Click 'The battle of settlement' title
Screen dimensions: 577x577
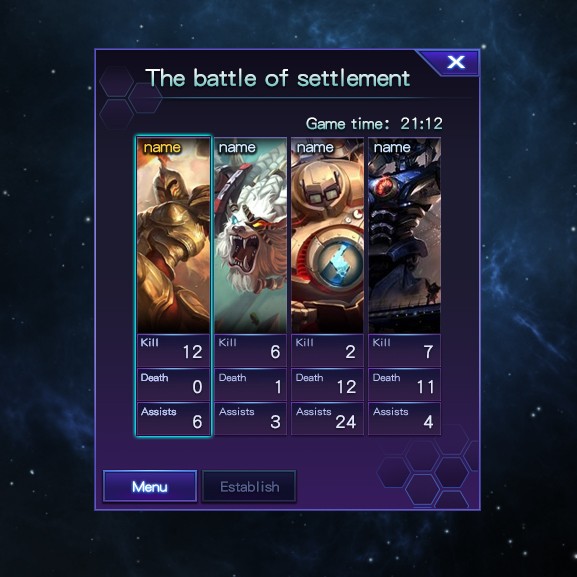278,78
